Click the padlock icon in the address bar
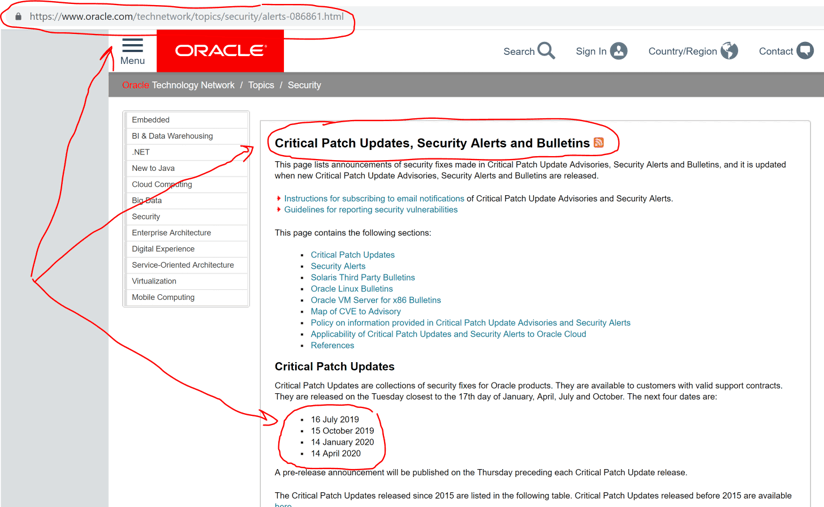Image resolution: width=824 pixels, height=507 pixels. tap(18, 16)
